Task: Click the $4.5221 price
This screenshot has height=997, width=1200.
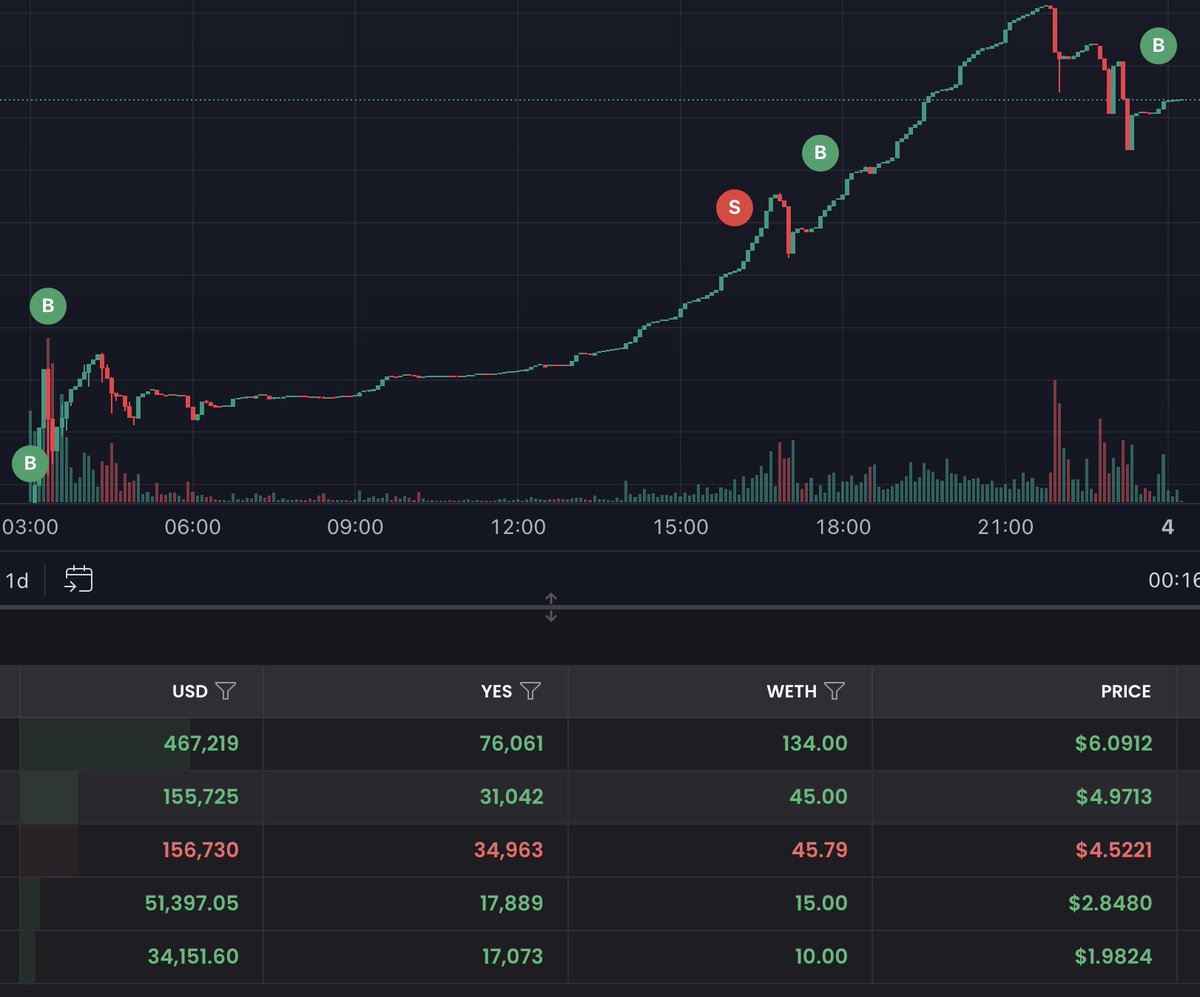Action: (x=1114, y=850)
